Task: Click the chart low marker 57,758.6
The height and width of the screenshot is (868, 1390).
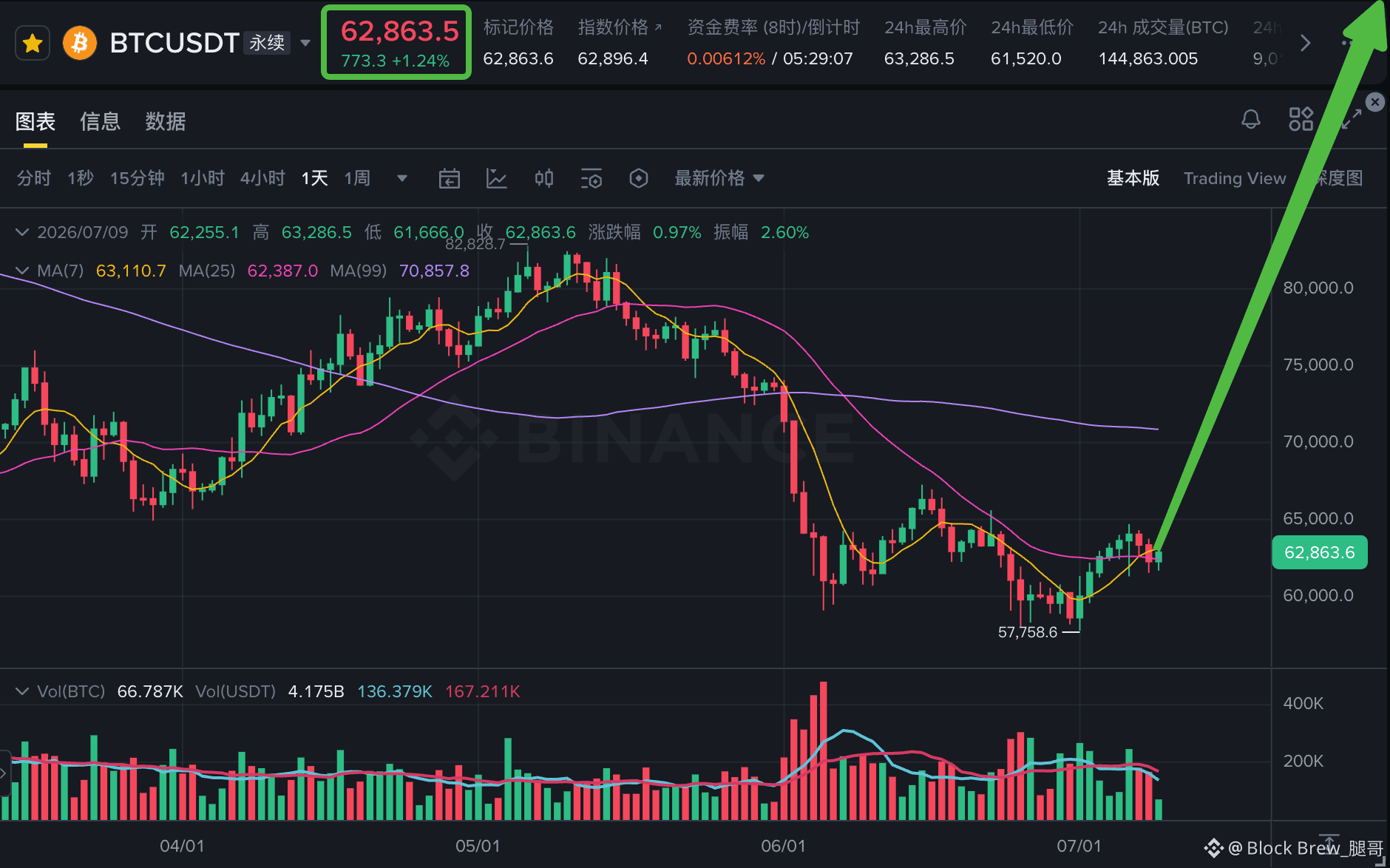Action: [1028, 632]
